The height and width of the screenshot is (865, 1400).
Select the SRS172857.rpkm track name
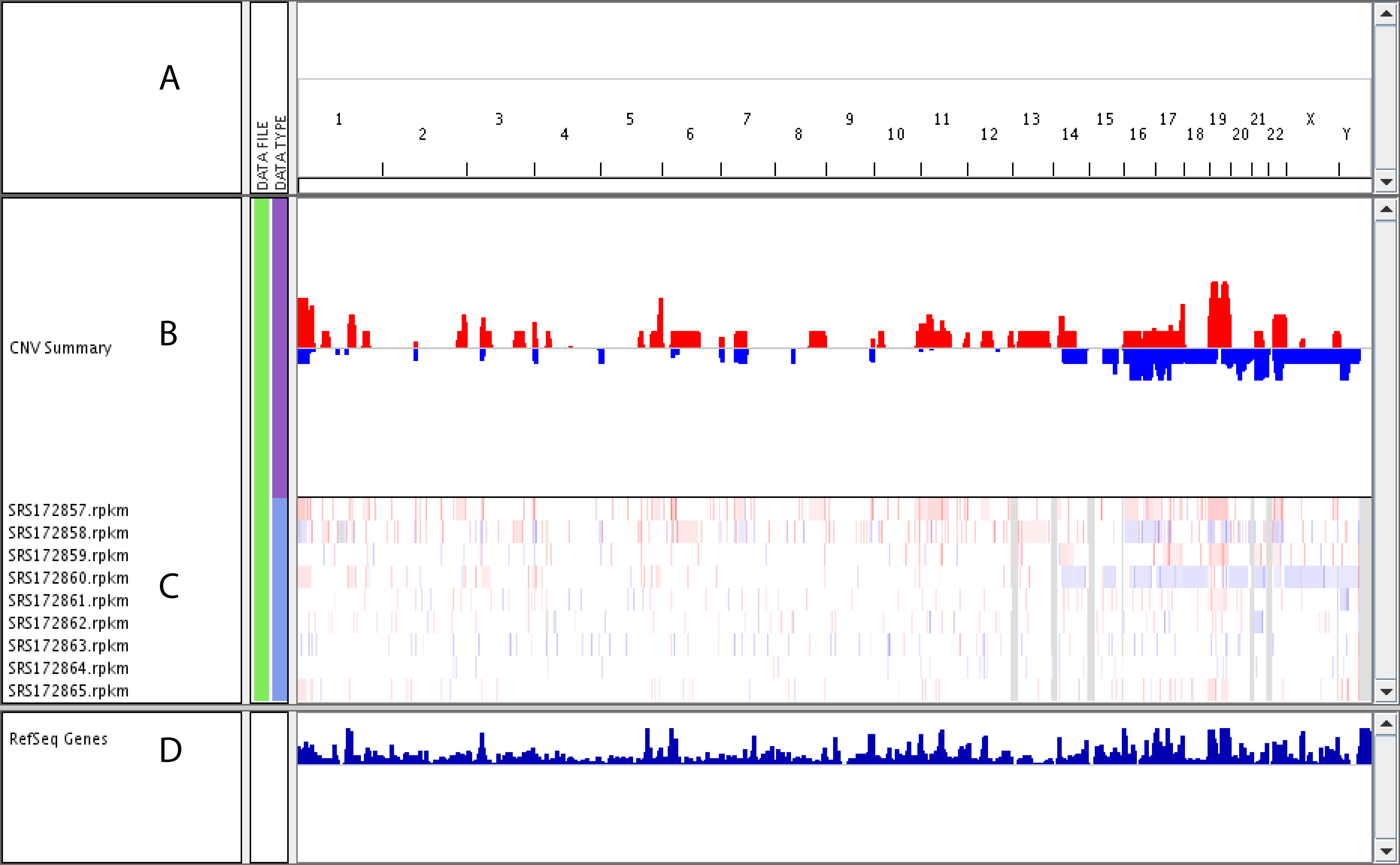pos(69,510)
